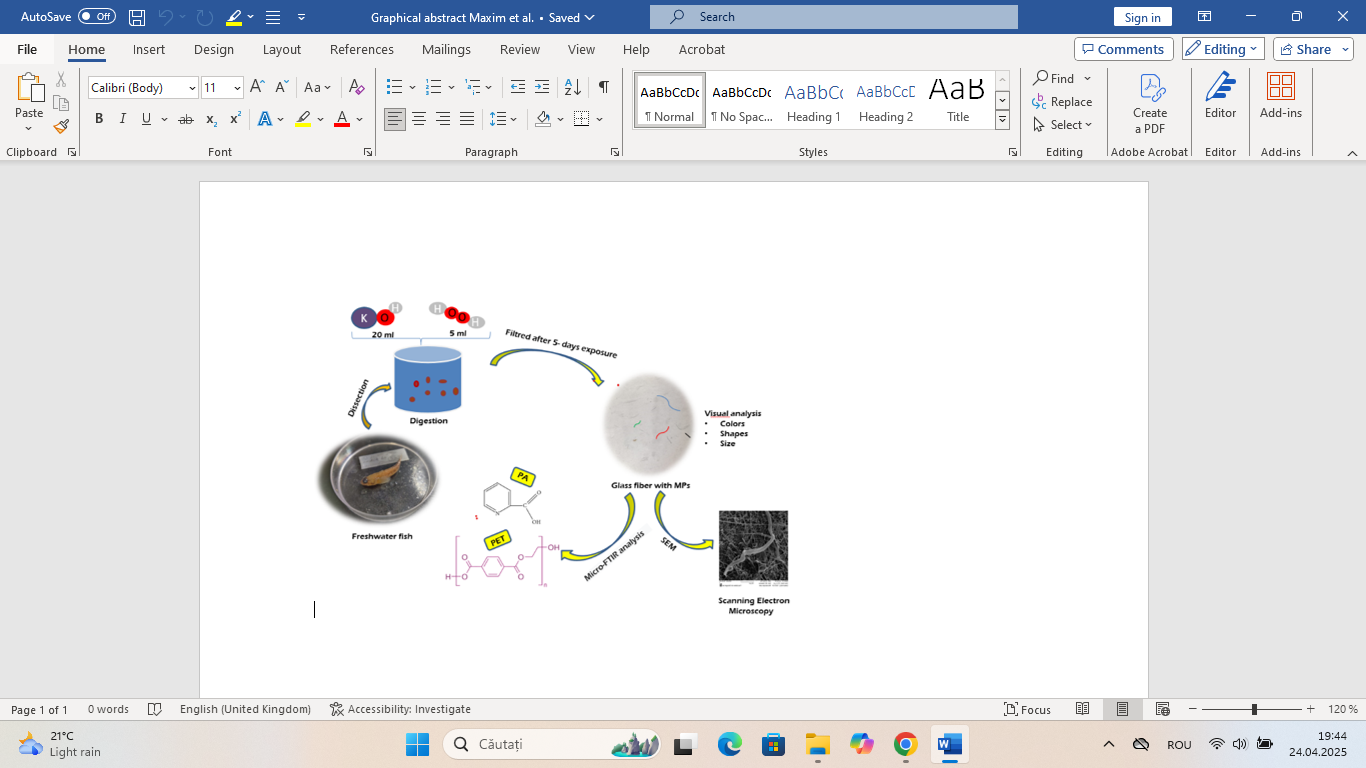This screenshot has height=768, width=1366.
Task: Click the zoom slider in status bar
Action: (1254, 709)
